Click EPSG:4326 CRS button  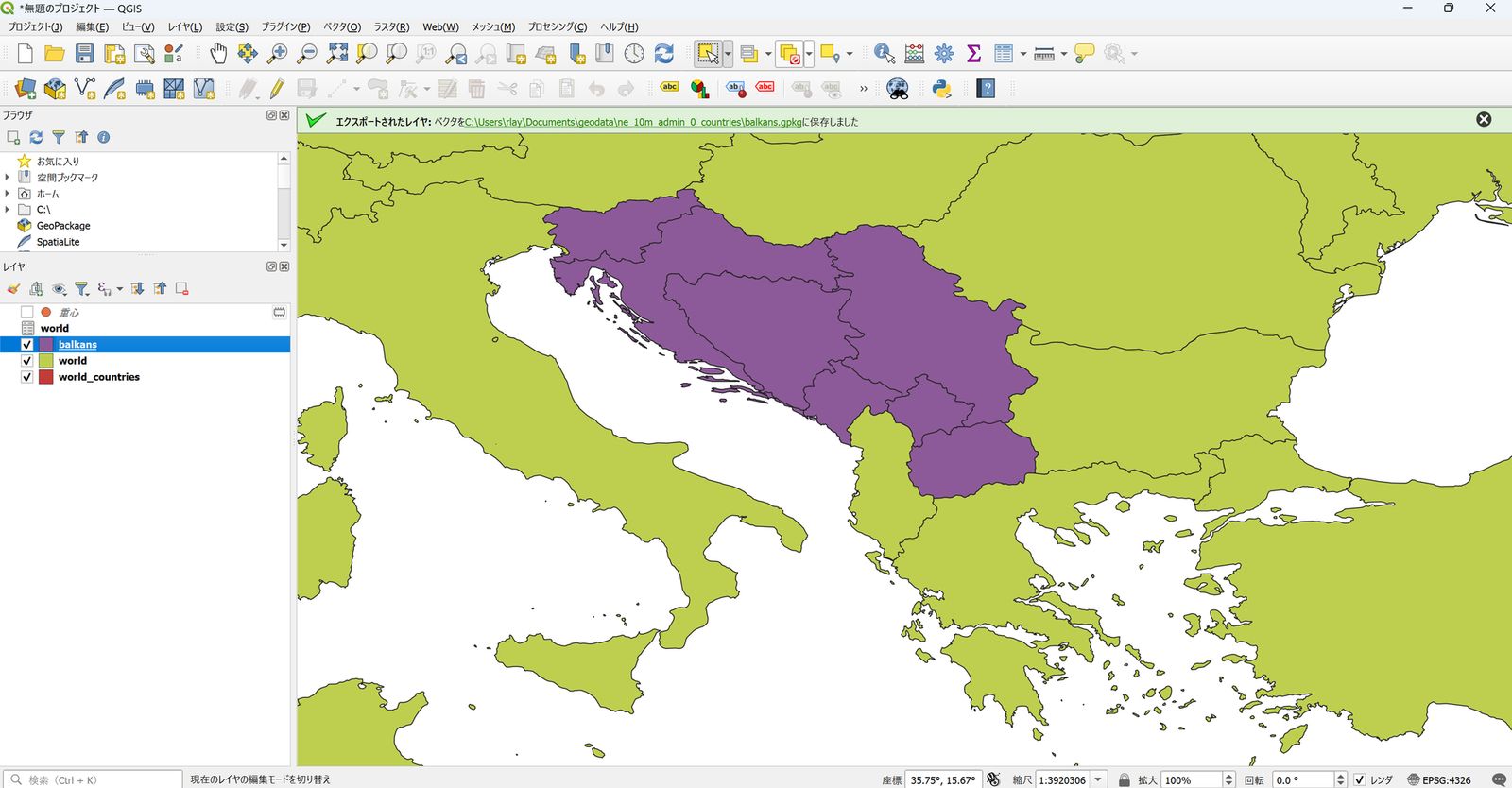click(1439, 779)
